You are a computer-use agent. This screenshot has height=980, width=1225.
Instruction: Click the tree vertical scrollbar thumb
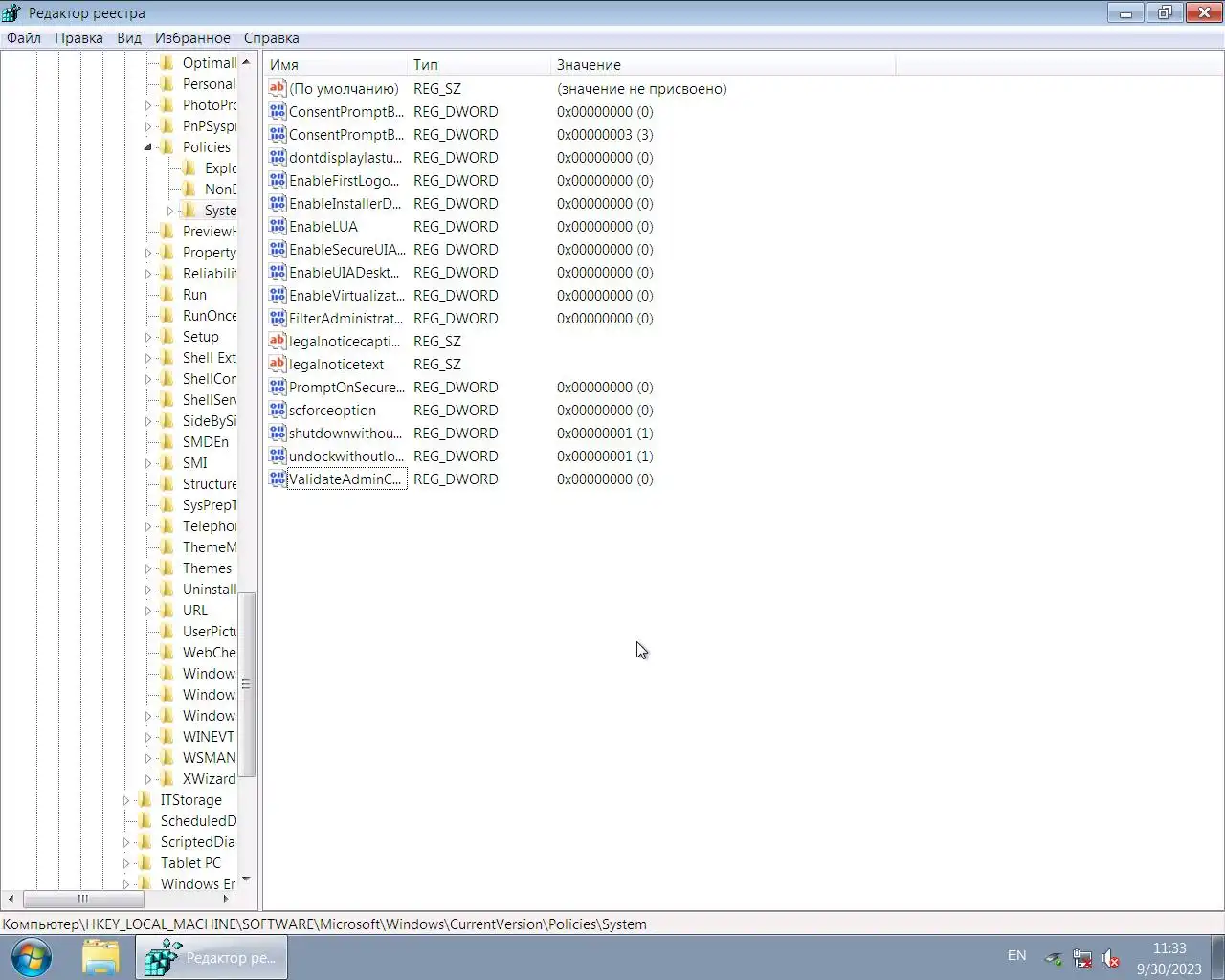click(246, 684)
